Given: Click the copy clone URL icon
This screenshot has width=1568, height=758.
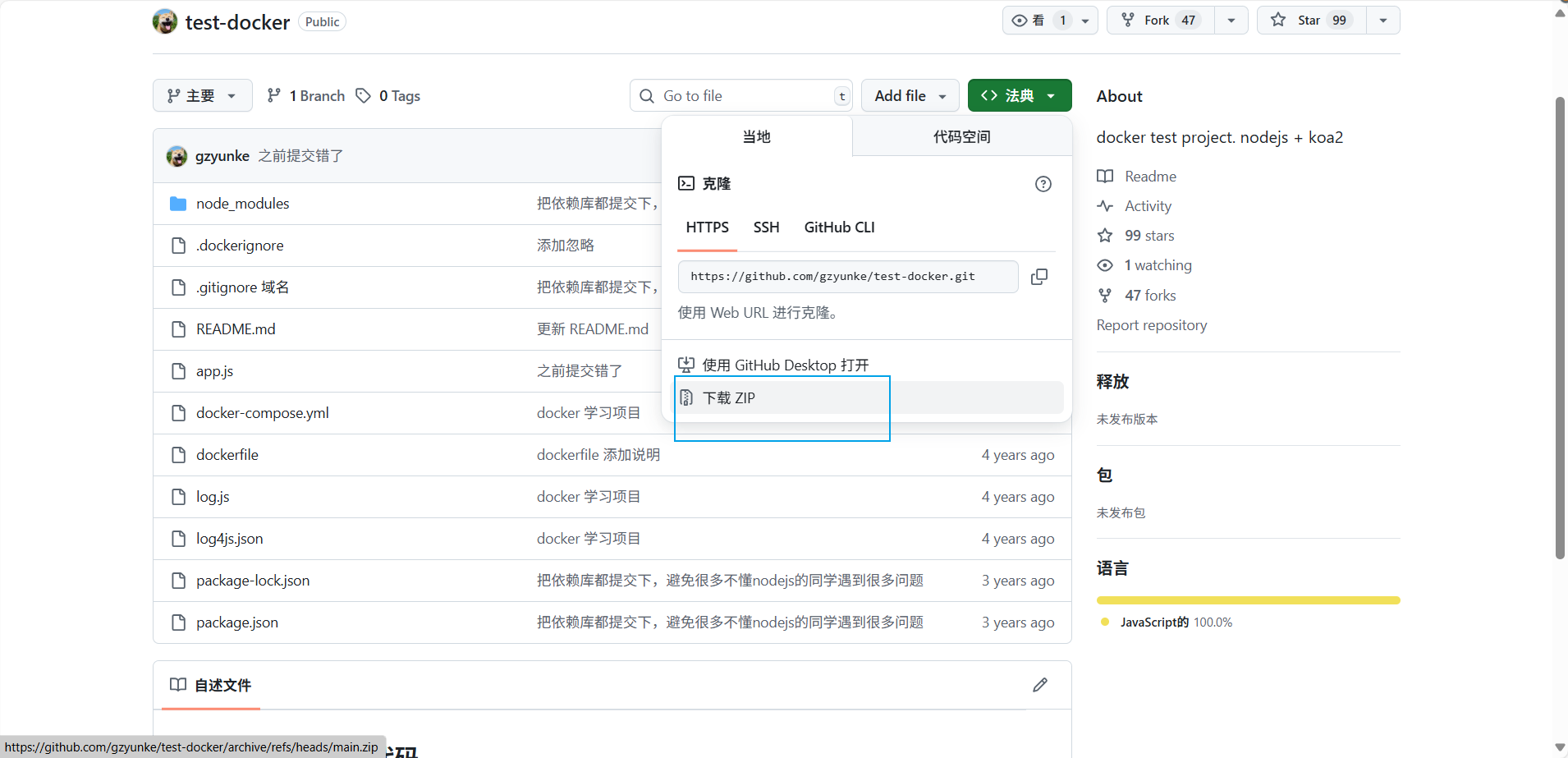Looking at the screenshot, I should click(x=1039, y=277).
